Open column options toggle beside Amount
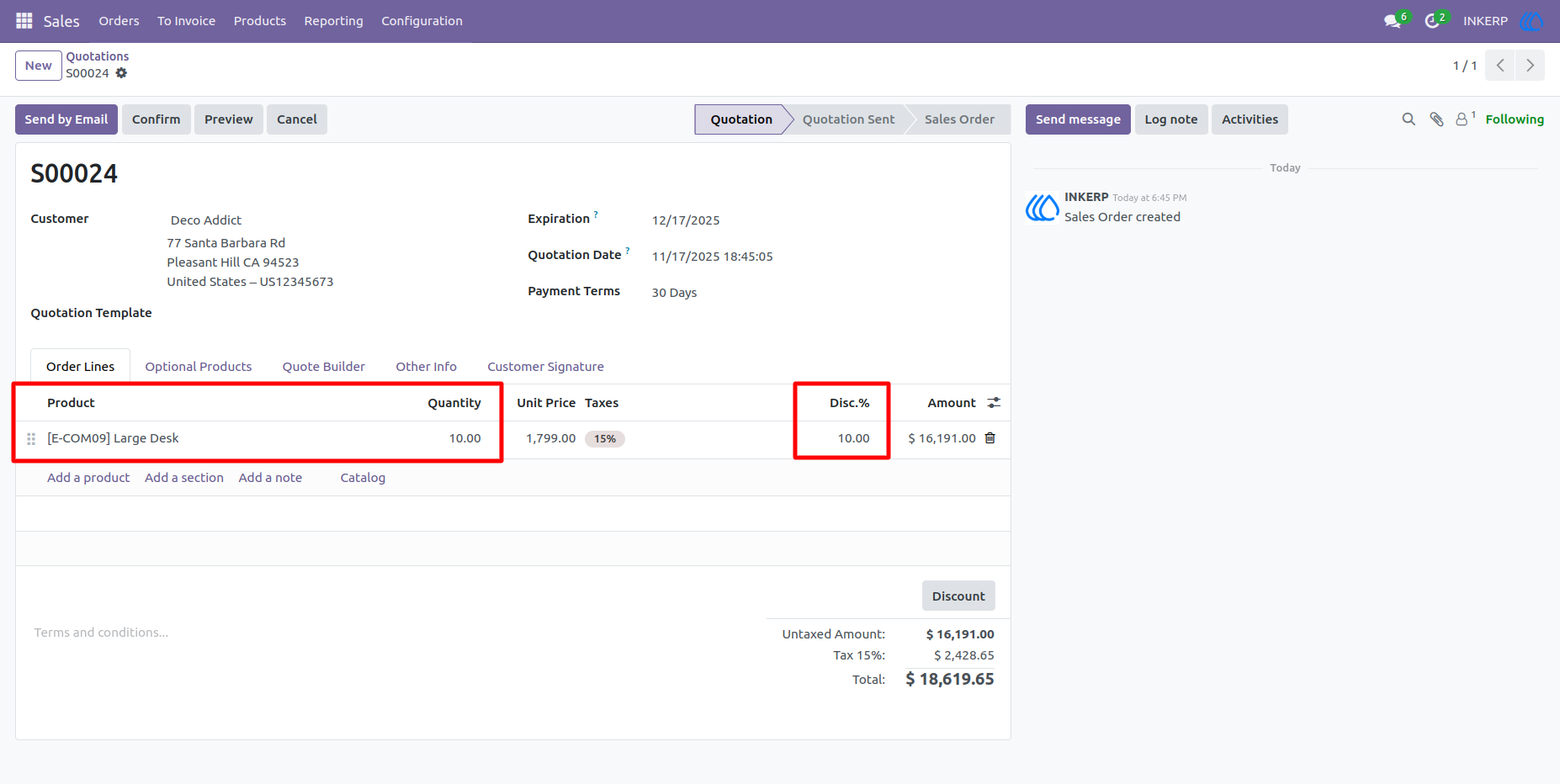The width and height of the screenshot is (1560, 784). (x=994, y=403)
